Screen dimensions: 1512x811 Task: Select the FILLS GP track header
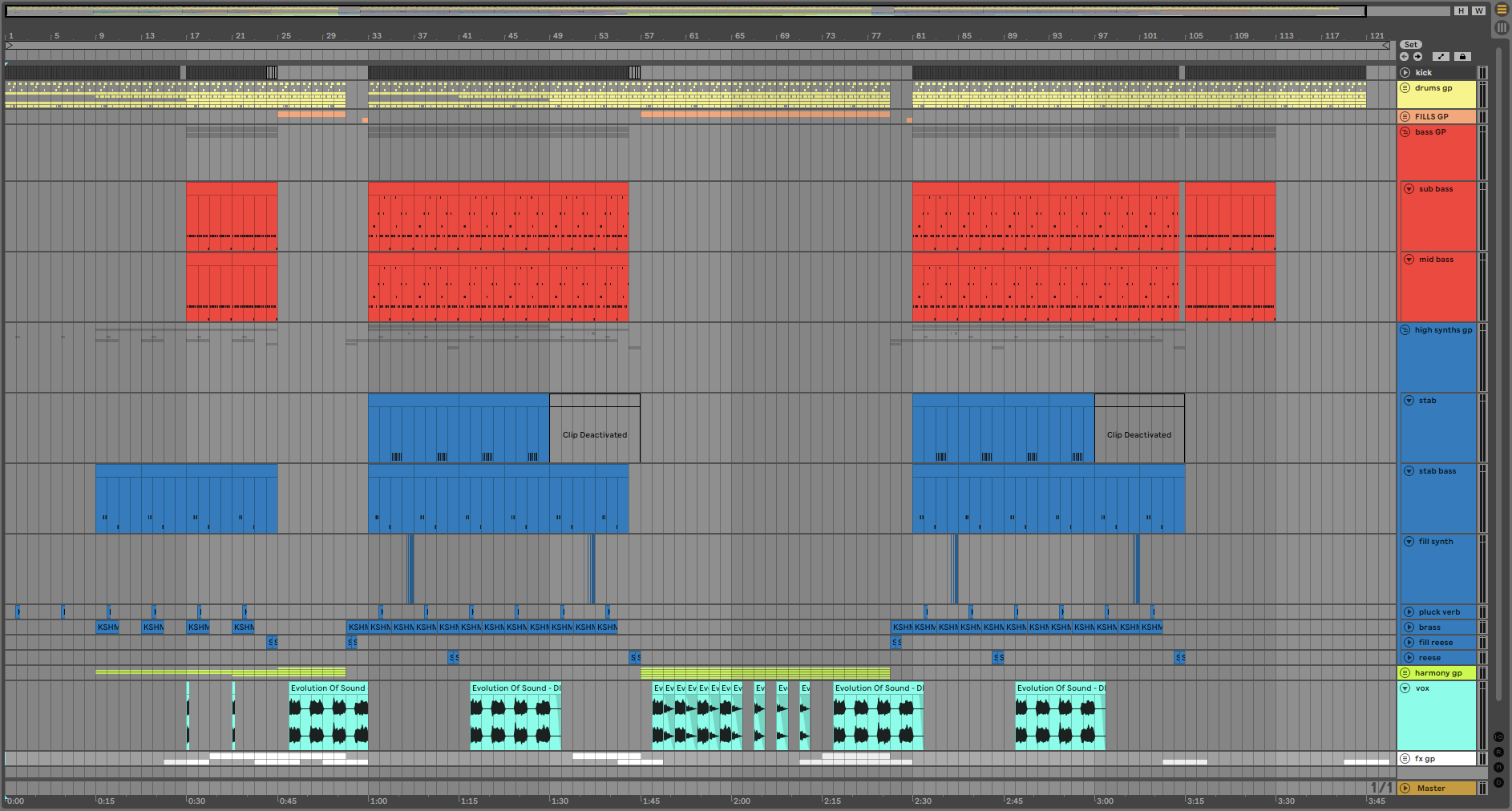(x=1437, y=116)
